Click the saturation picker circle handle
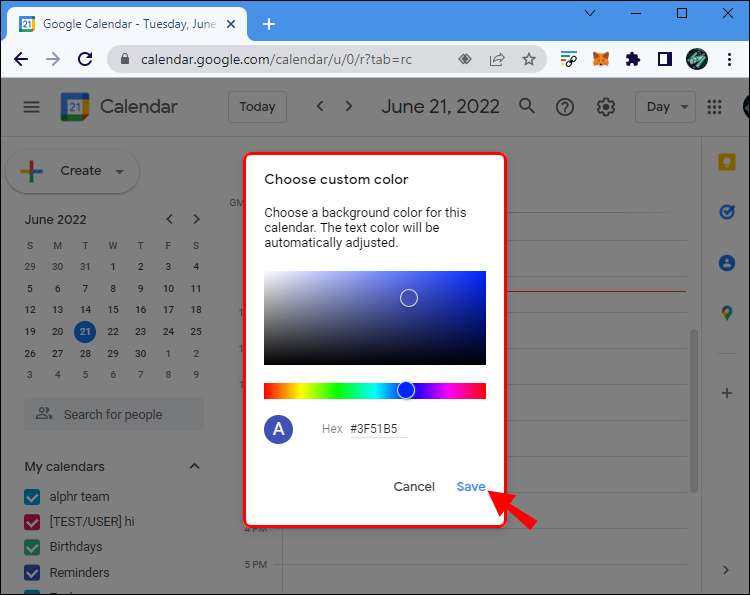This screenshot has width=750, height=595. click(x=408, y=298)
